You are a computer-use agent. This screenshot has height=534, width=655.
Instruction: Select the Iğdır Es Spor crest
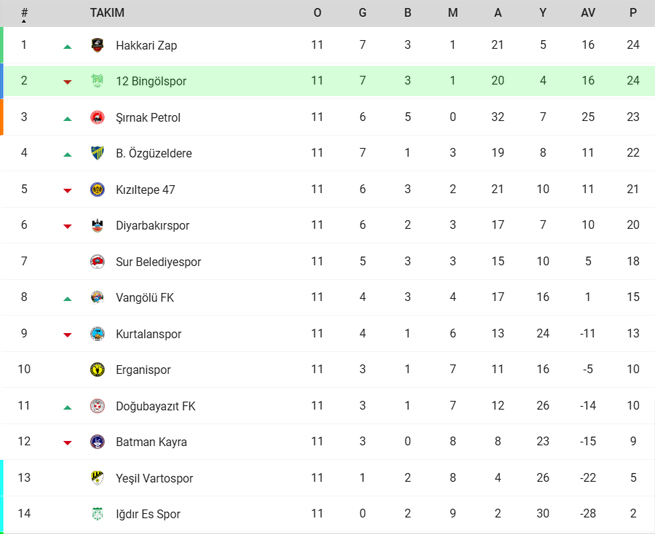point(97,514)
